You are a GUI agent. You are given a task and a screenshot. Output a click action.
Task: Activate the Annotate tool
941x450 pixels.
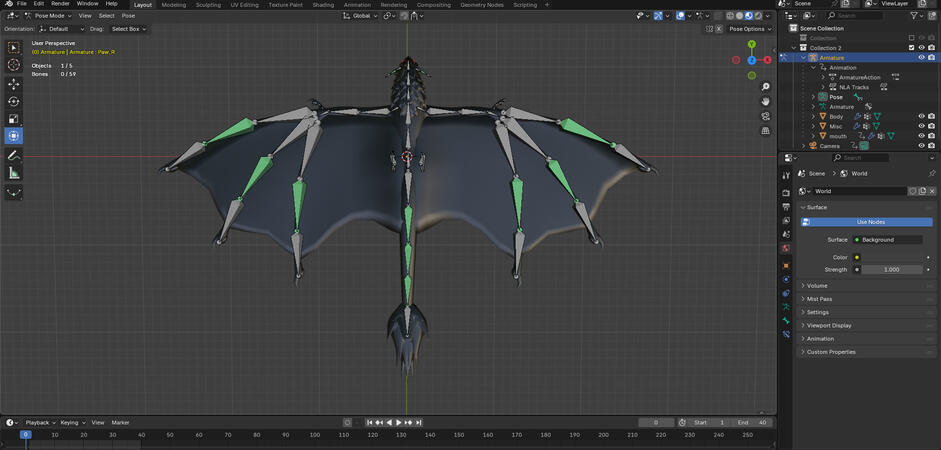click(x=14, y=155)
